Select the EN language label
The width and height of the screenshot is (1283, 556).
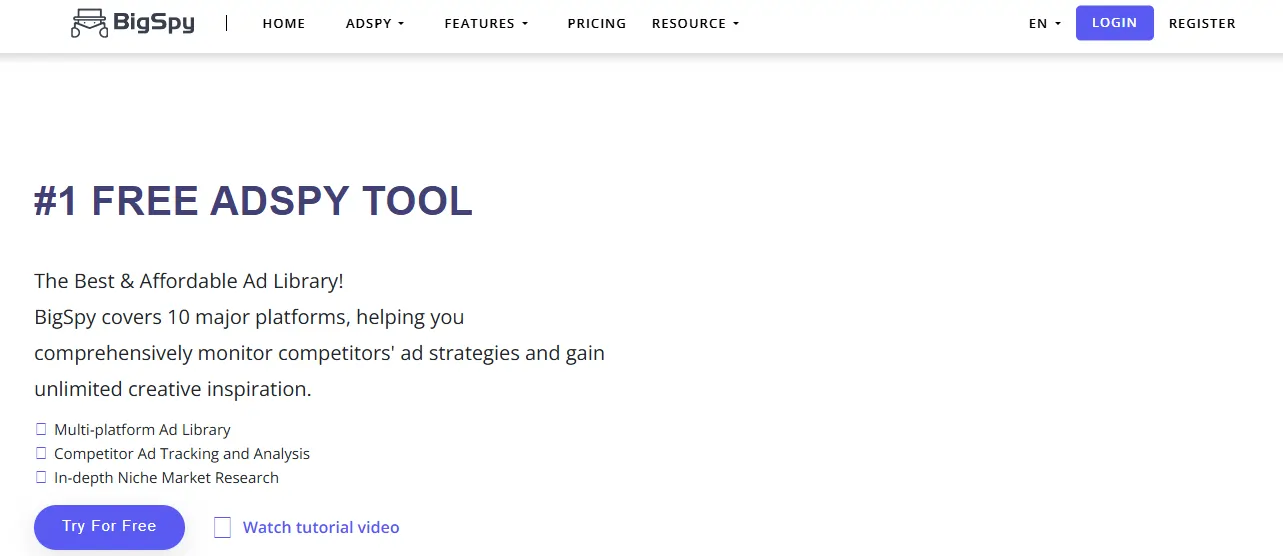(x=1038, y=23)
